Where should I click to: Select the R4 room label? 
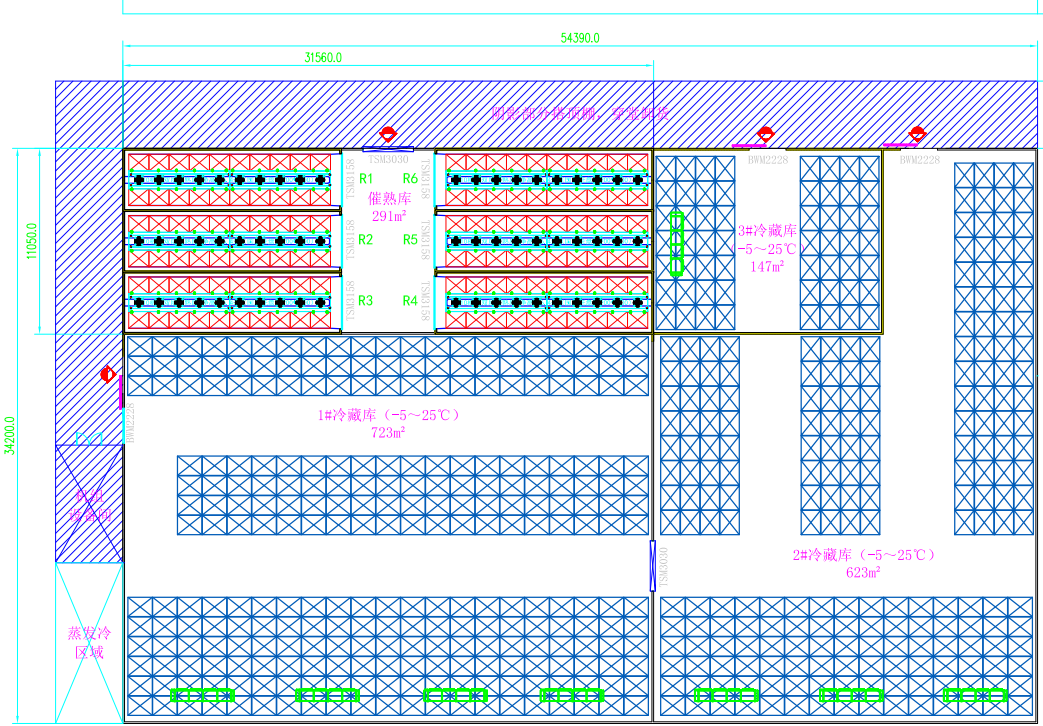pos(410,300)
